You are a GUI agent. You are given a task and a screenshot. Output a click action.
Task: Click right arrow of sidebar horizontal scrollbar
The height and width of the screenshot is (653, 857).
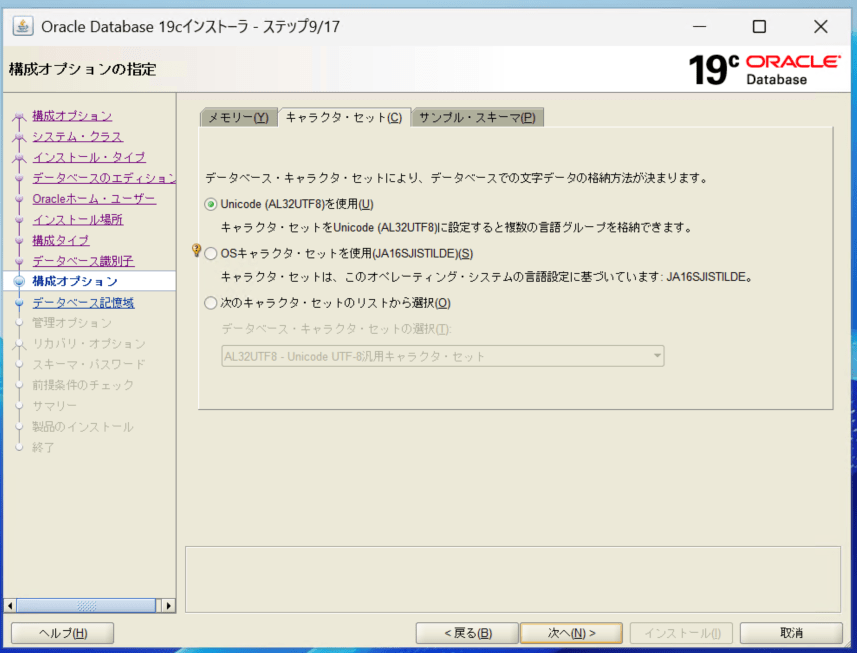coord(168,605)
